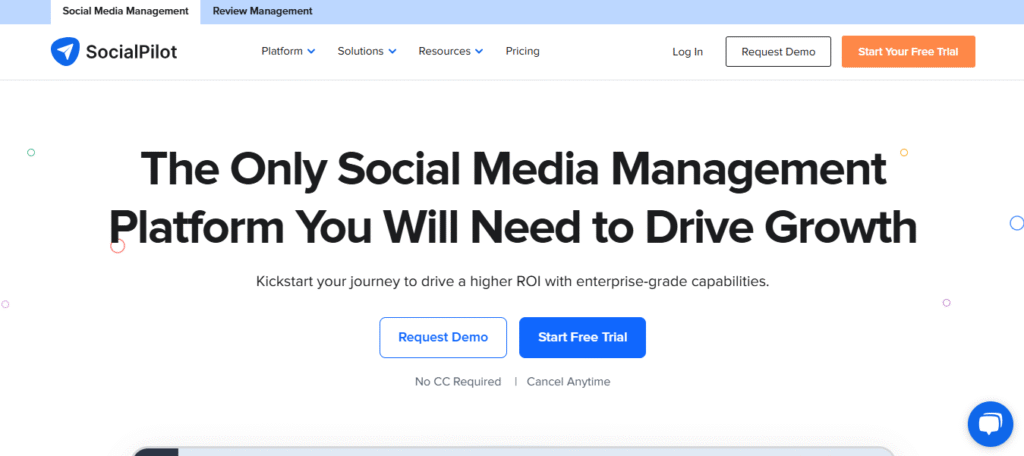The height and width of the screenshot is (456, 1024).
Task: Expand the Solutions dropdown chevron
Action: click(392, 52)
